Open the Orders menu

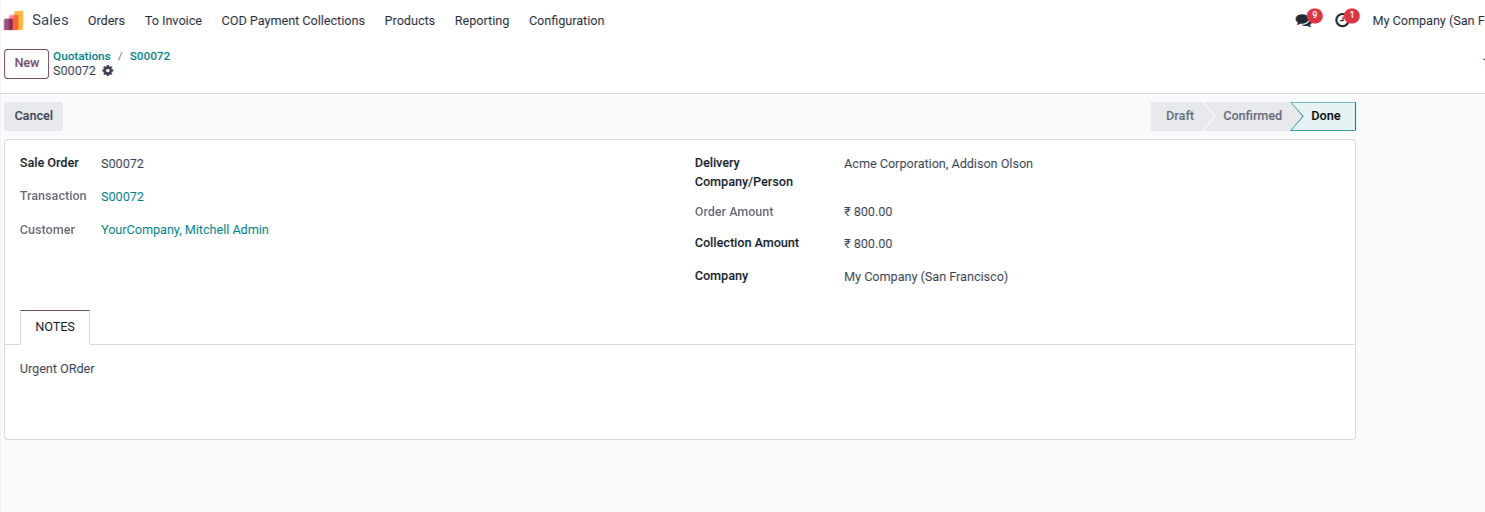(x=106, y=20)
